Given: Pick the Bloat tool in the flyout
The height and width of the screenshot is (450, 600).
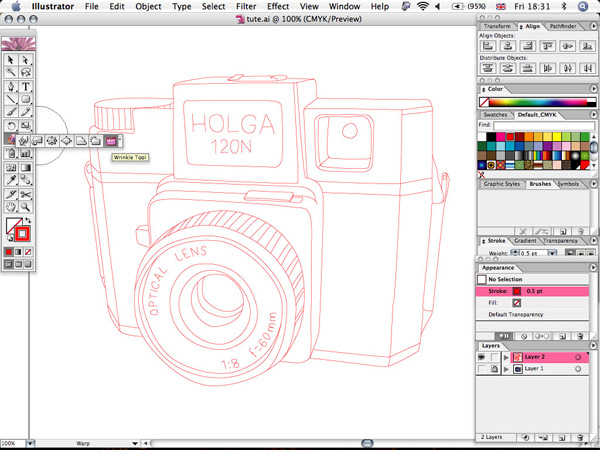Looking at the screenshot, I should pos(67,141).
